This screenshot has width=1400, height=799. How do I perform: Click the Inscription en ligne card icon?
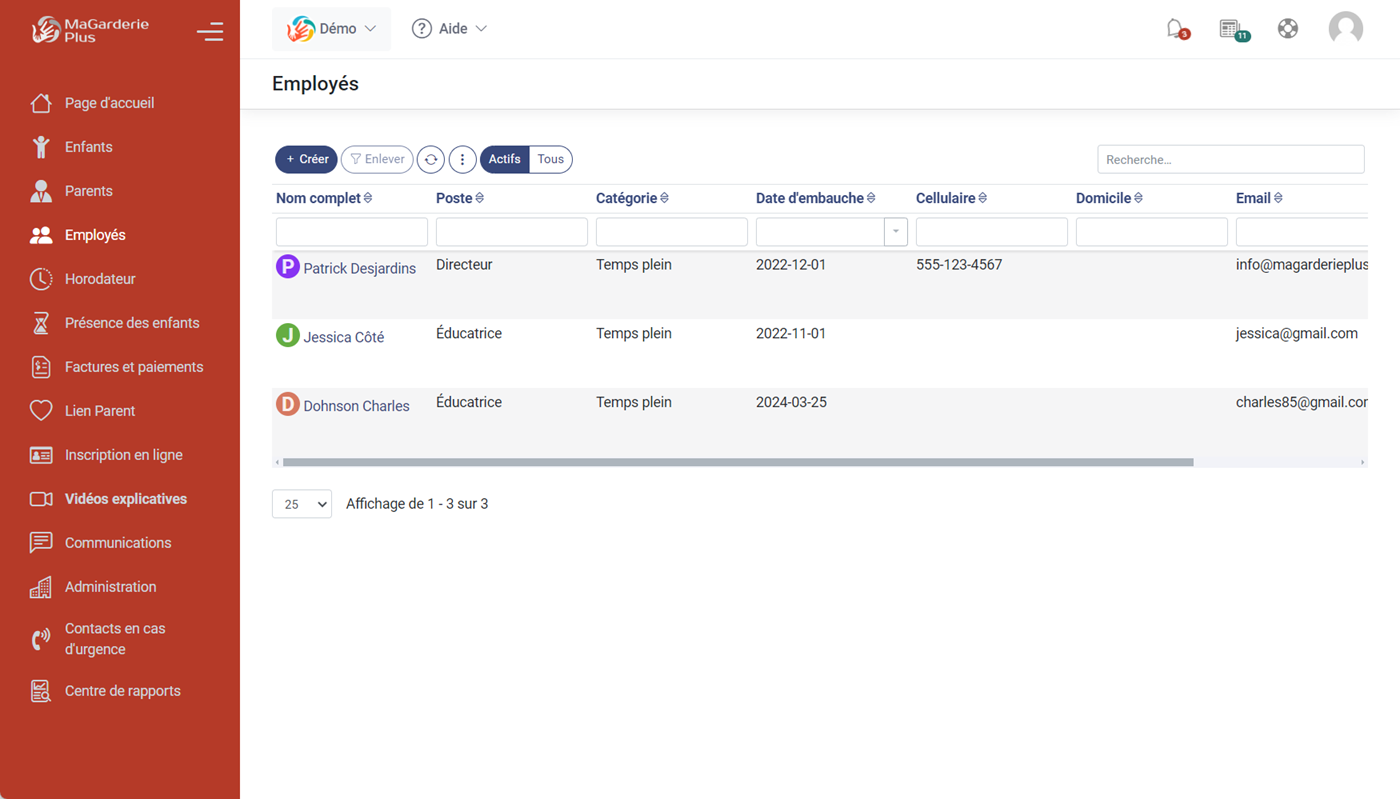(x=41, y=455)
